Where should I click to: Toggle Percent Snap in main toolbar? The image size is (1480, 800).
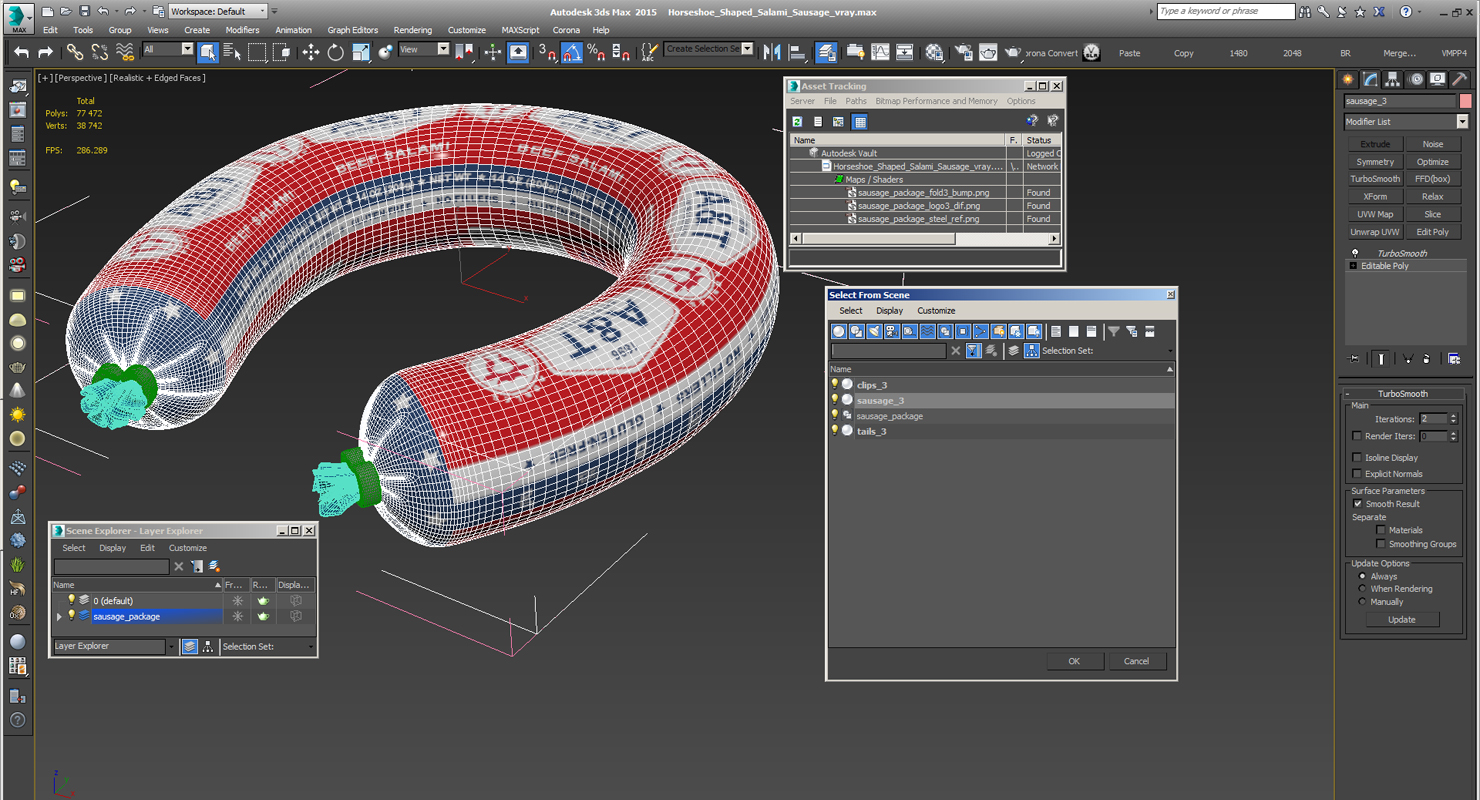point(596,52)
